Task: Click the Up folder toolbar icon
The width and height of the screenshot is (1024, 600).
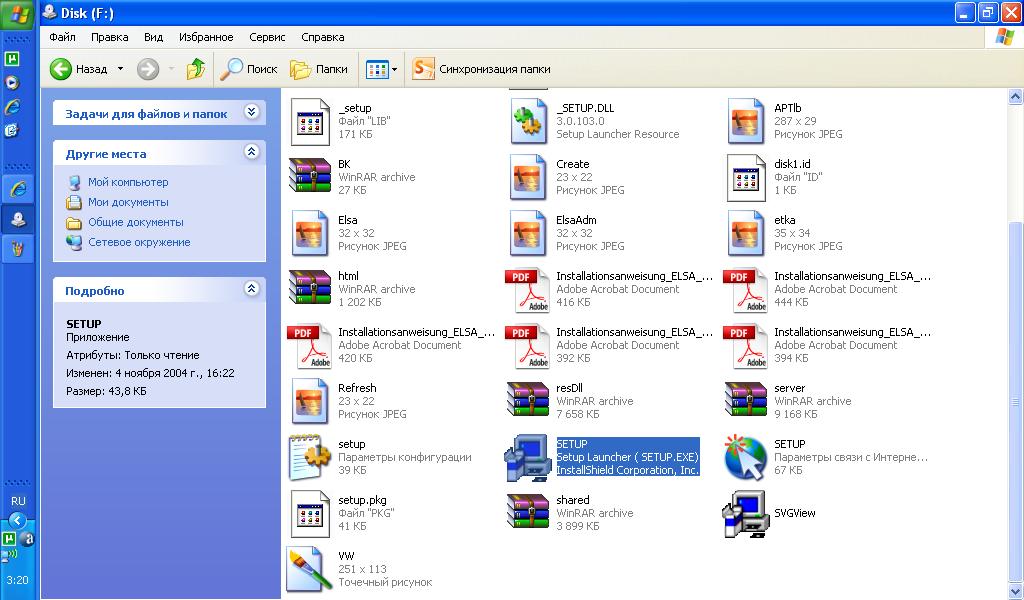Action: coord(196,69)
